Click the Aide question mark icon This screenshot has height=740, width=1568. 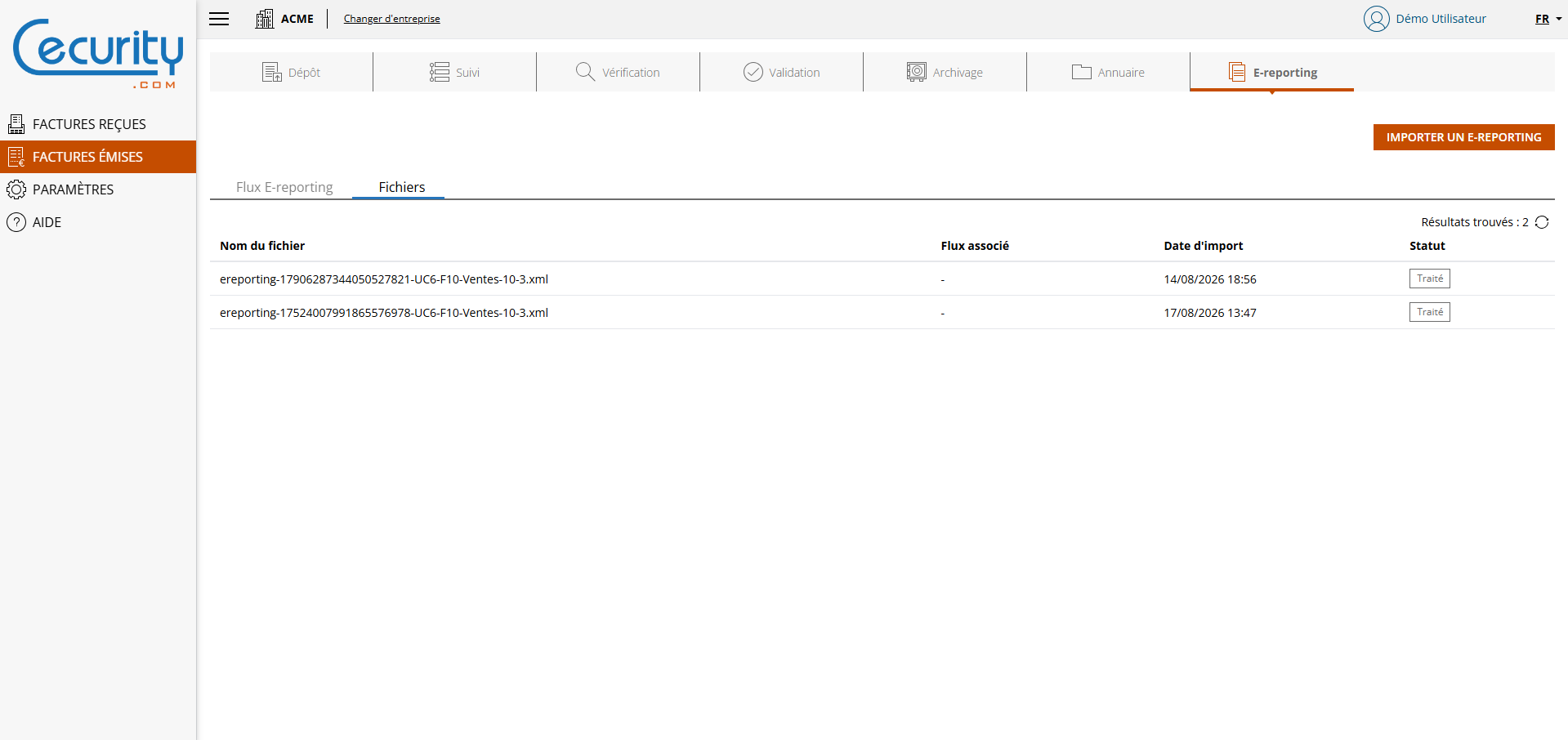(x=16, y=222)
